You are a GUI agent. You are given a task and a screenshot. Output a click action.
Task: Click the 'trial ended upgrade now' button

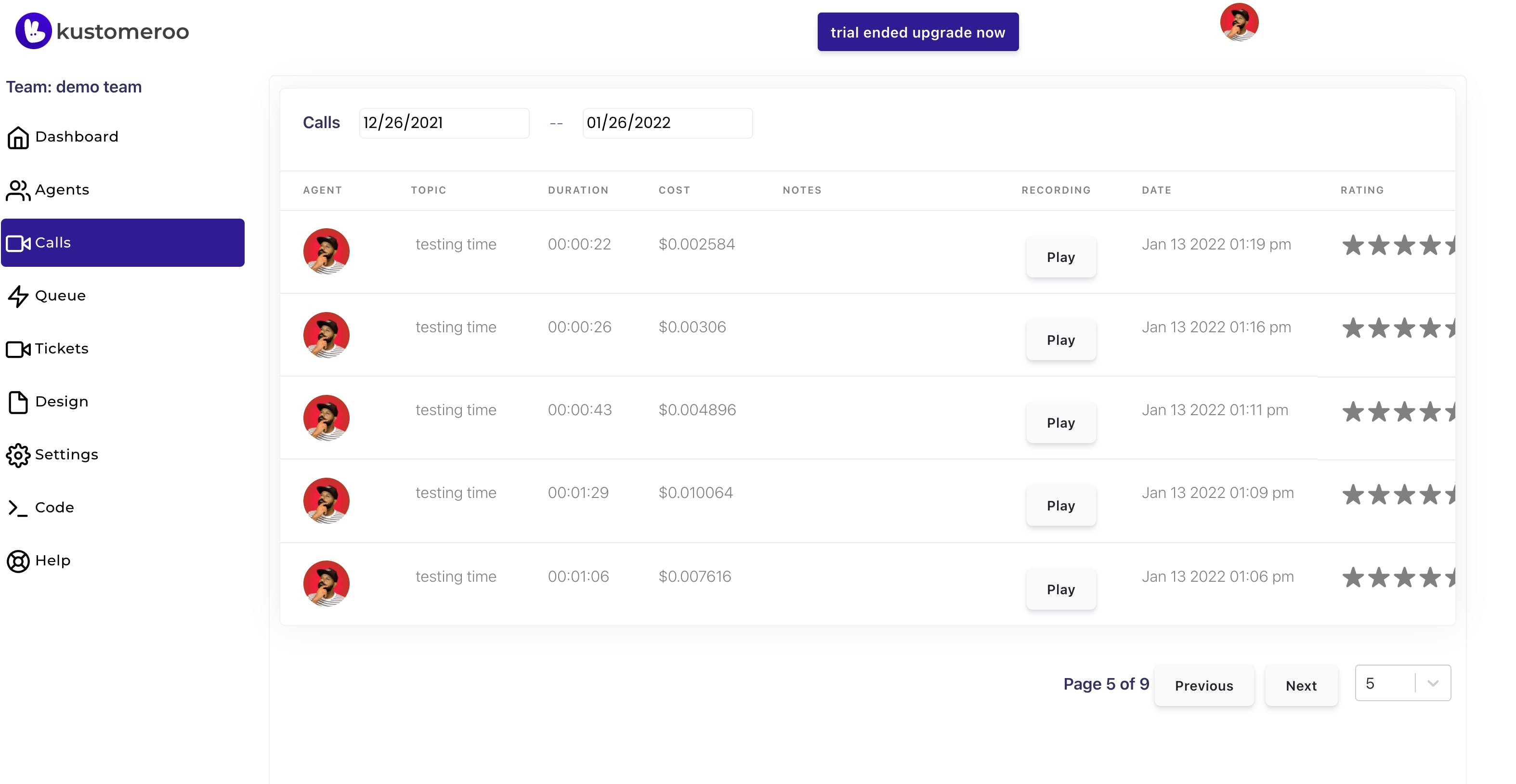point(917,32)
